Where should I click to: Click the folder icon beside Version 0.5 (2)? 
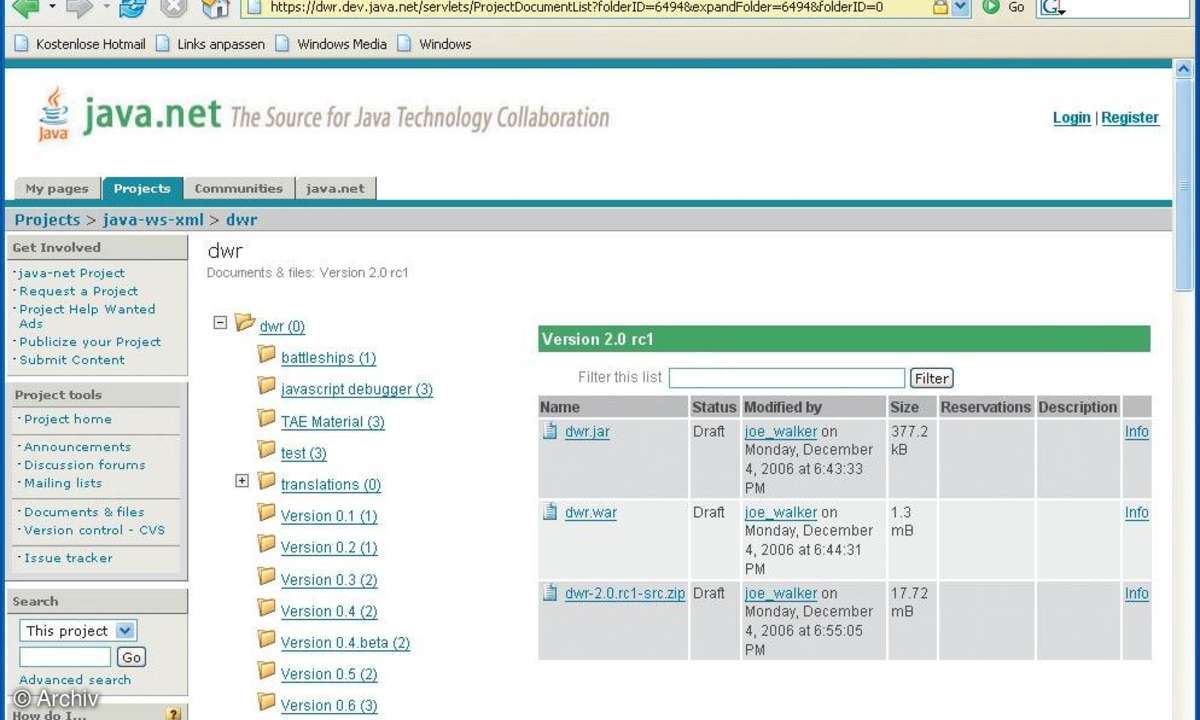point(266,670)
